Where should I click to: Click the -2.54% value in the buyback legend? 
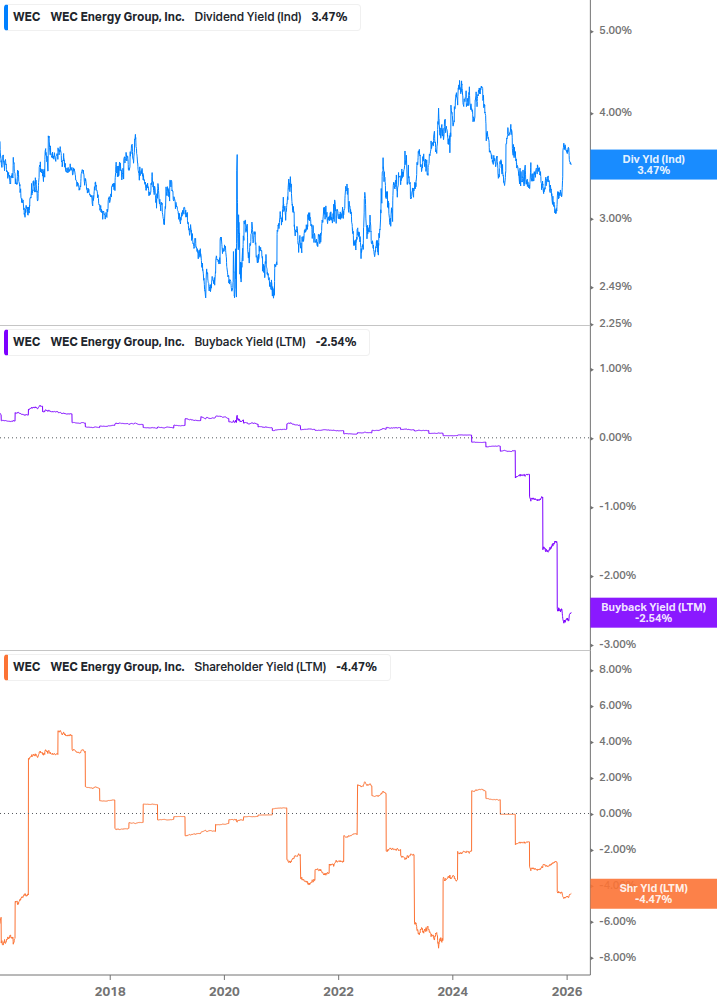[336, 342]
